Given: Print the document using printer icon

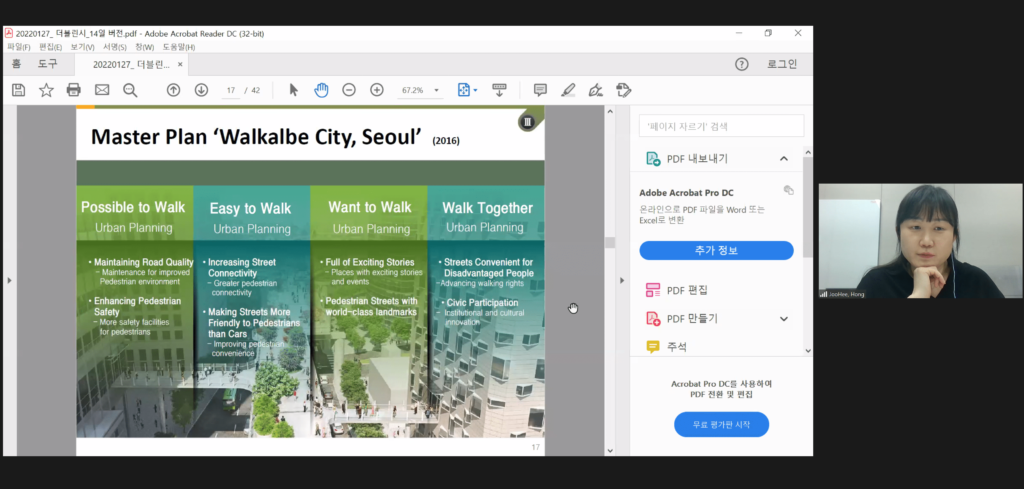Looking at the screenshot, I should pyautogui.click(x=73, y=90).
